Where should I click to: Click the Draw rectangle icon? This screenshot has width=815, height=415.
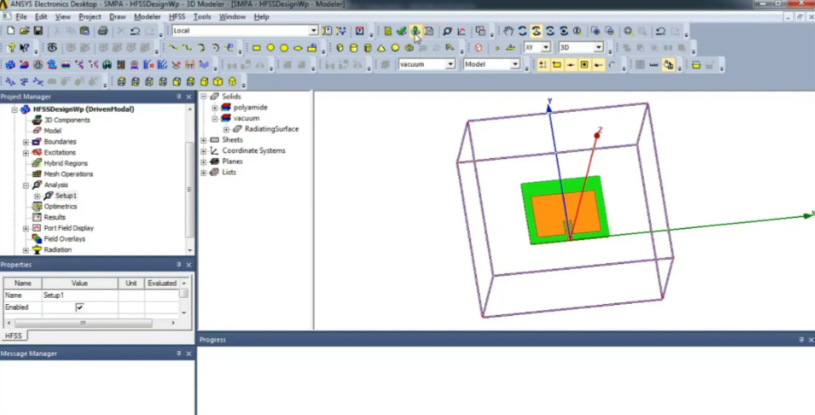point(257,47)
